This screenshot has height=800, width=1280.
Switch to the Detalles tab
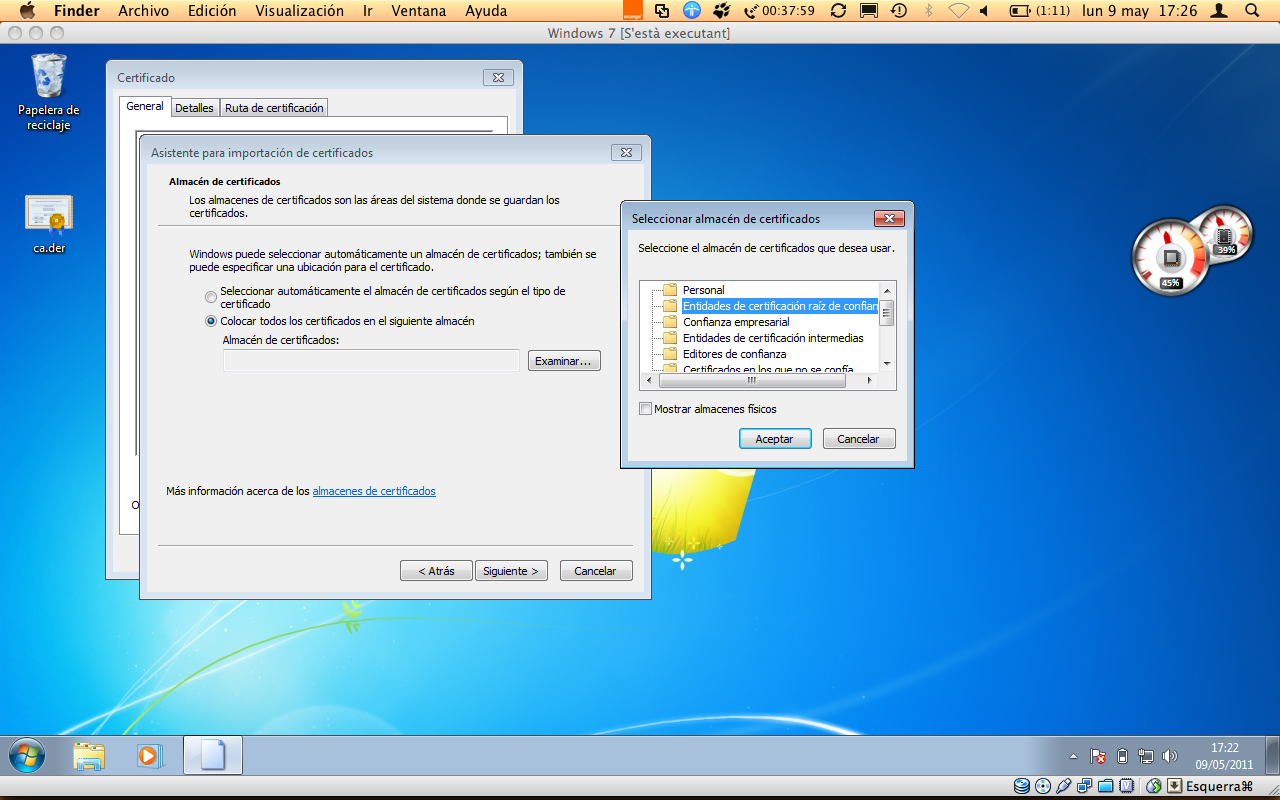point(194,108)
